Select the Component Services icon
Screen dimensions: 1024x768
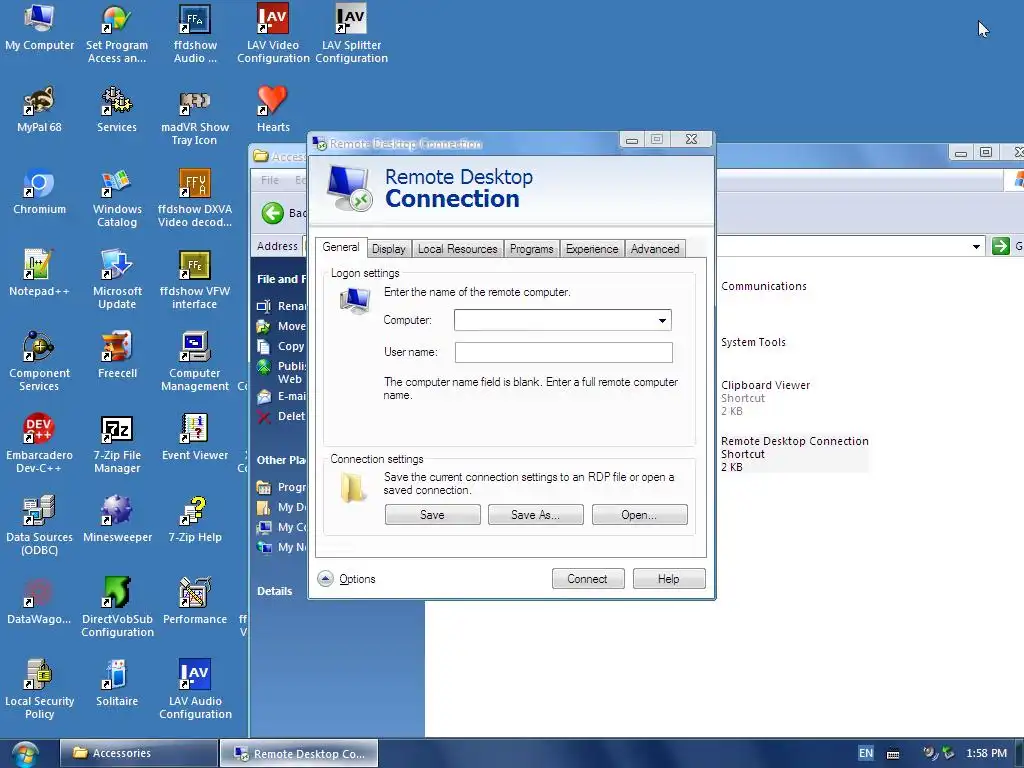pyautogui.click(x=39, y=362)
